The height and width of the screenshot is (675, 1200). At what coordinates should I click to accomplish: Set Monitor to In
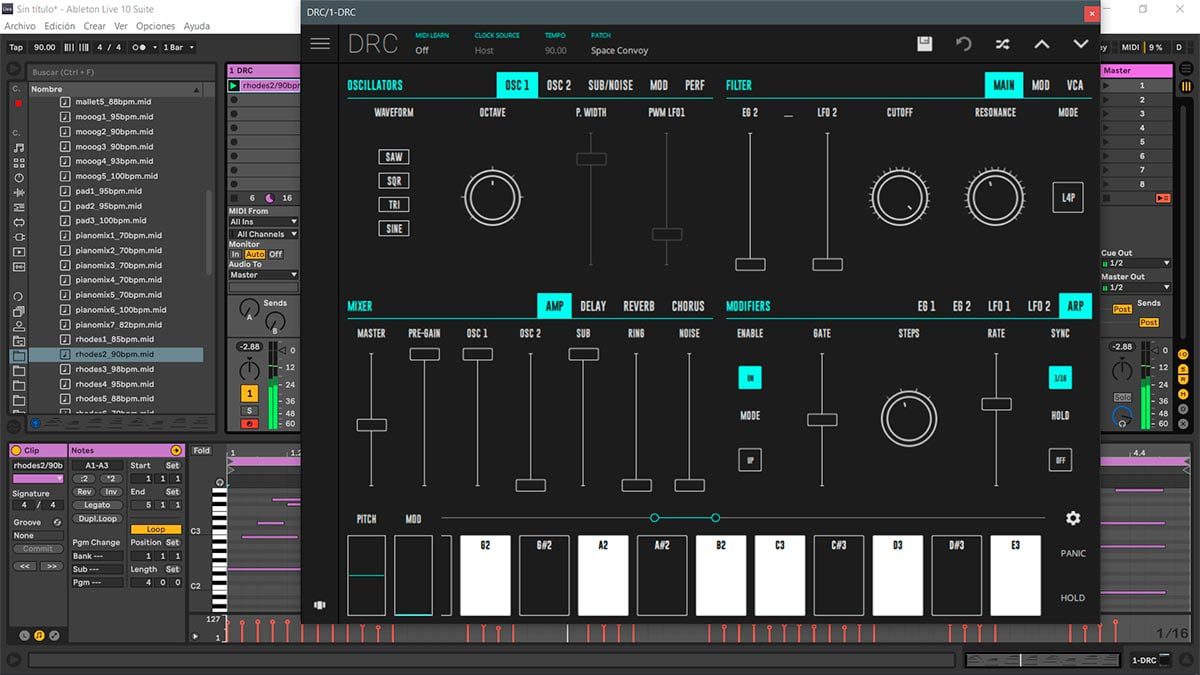coord(236,254)
